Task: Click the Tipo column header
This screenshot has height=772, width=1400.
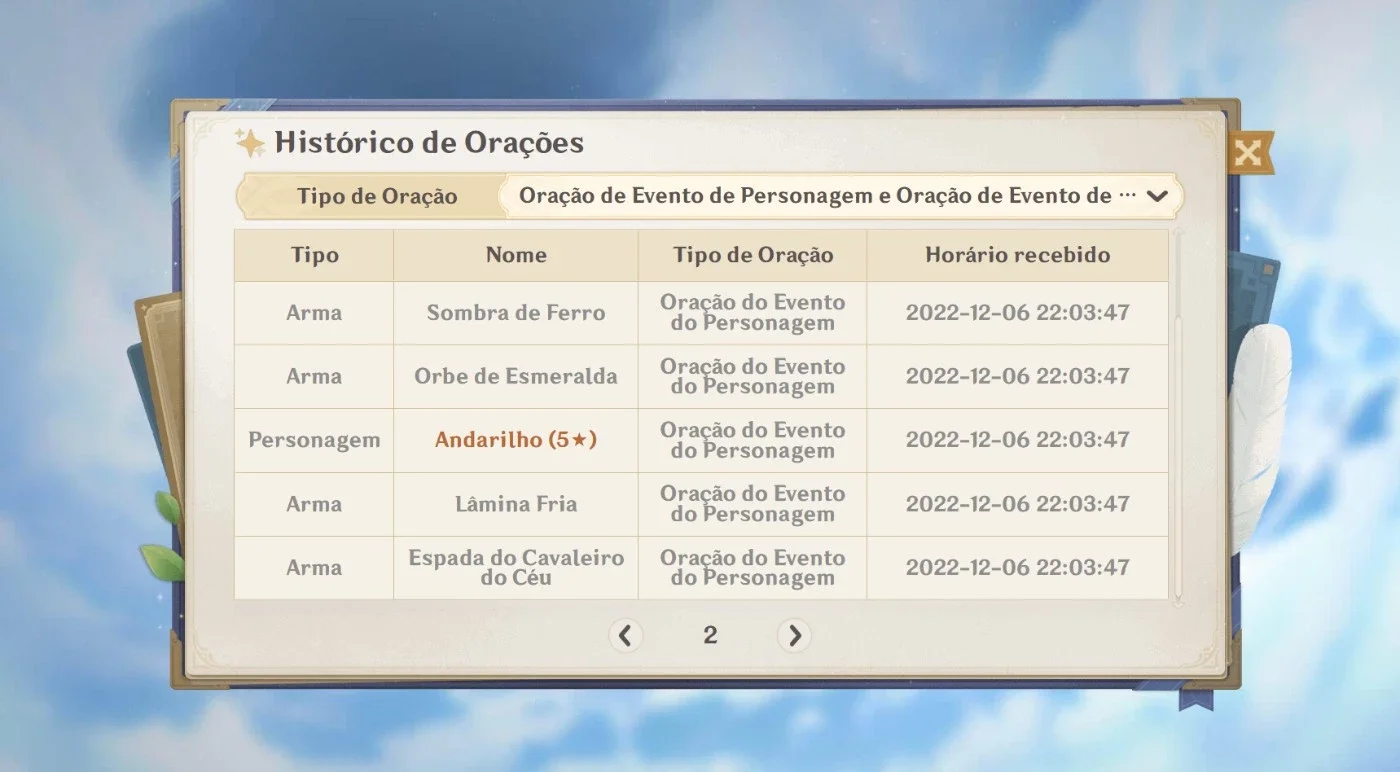Action: pyautogui.click(x=314, y=255)
